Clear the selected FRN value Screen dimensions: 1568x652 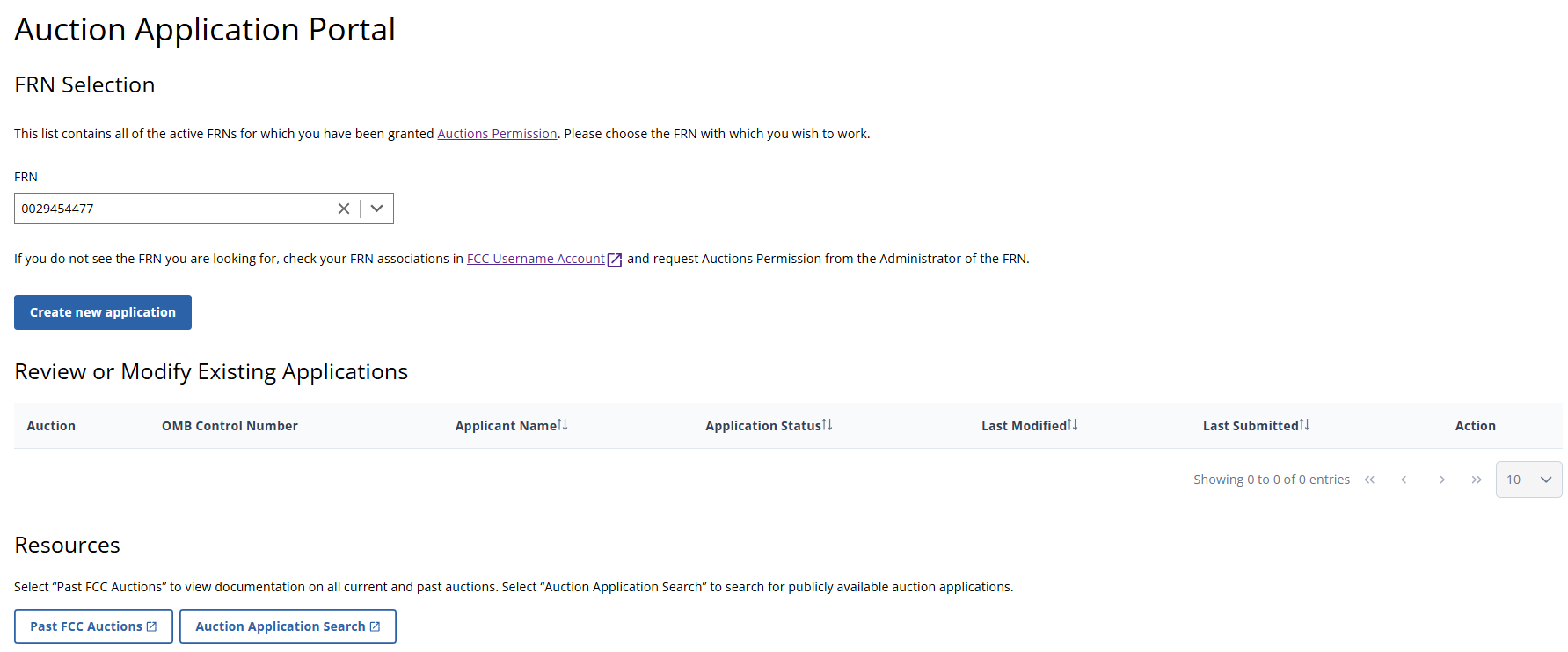tap(343, 209)
